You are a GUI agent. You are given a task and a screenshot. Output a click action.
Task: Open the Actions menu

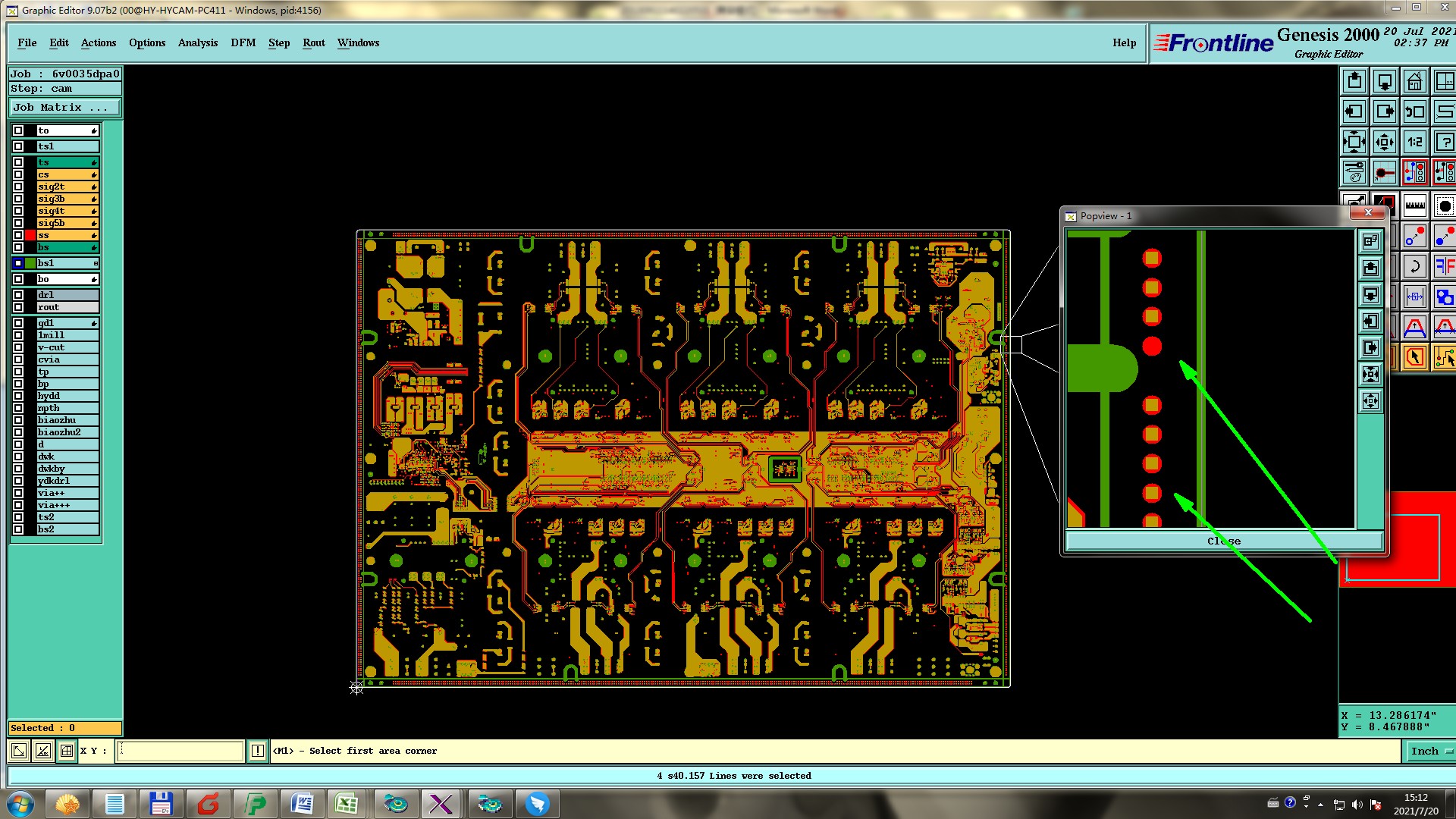(x=99, y=43)
